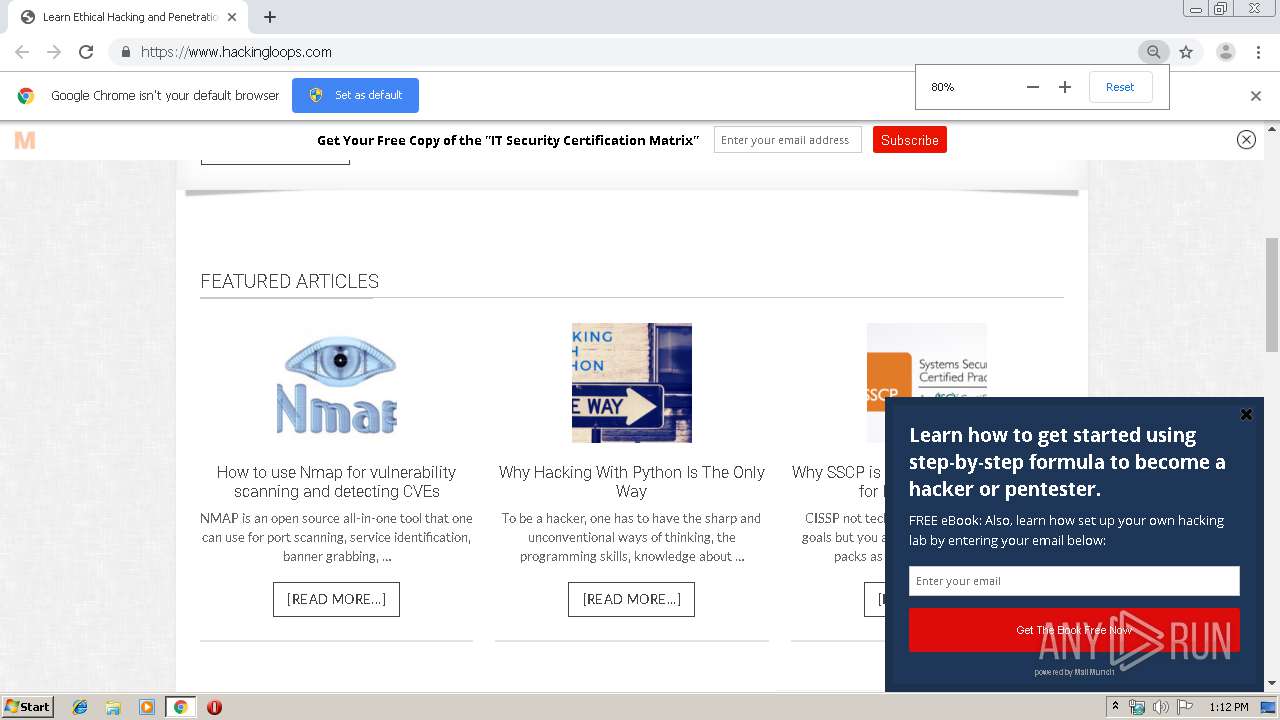Open How to use Nmap article title

click(x=336, y=482)
